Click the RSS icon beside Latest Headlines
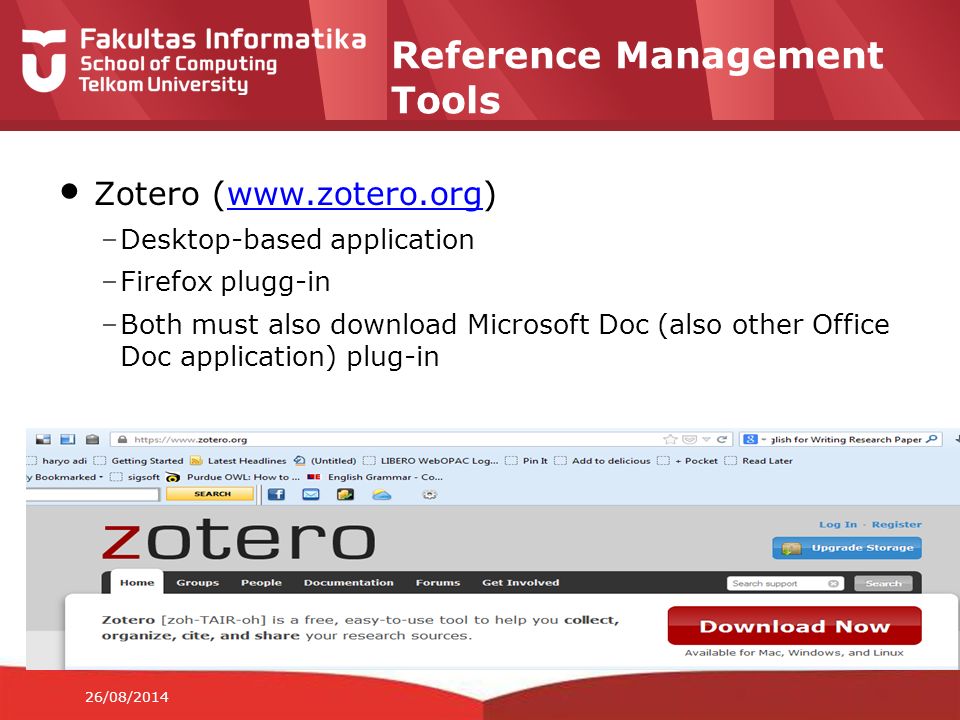This screenshot has width=960, height=720. click(x=196, y=461)
